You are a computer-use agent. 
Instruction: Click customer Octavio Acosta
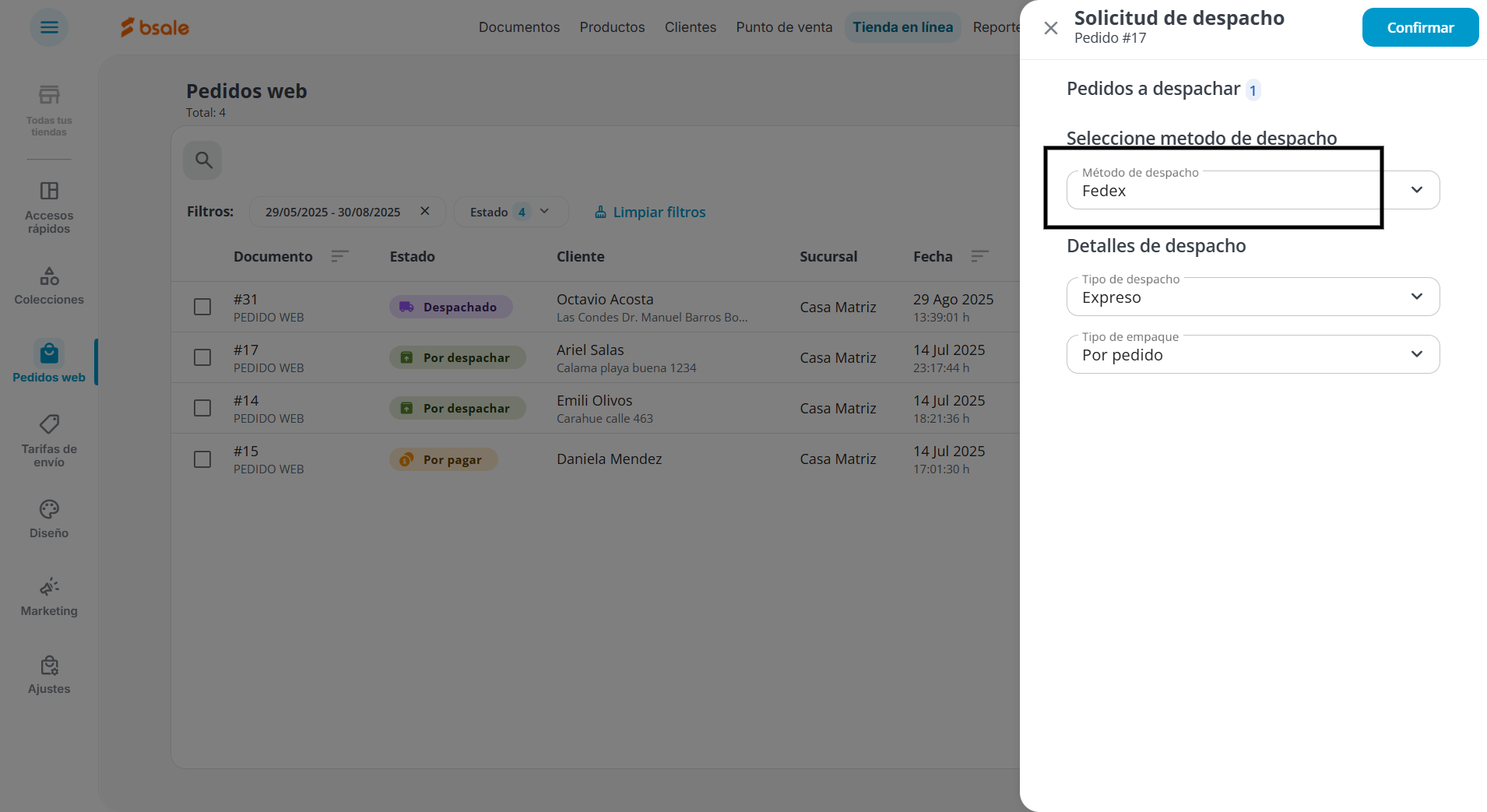click(x=605, y=299)
